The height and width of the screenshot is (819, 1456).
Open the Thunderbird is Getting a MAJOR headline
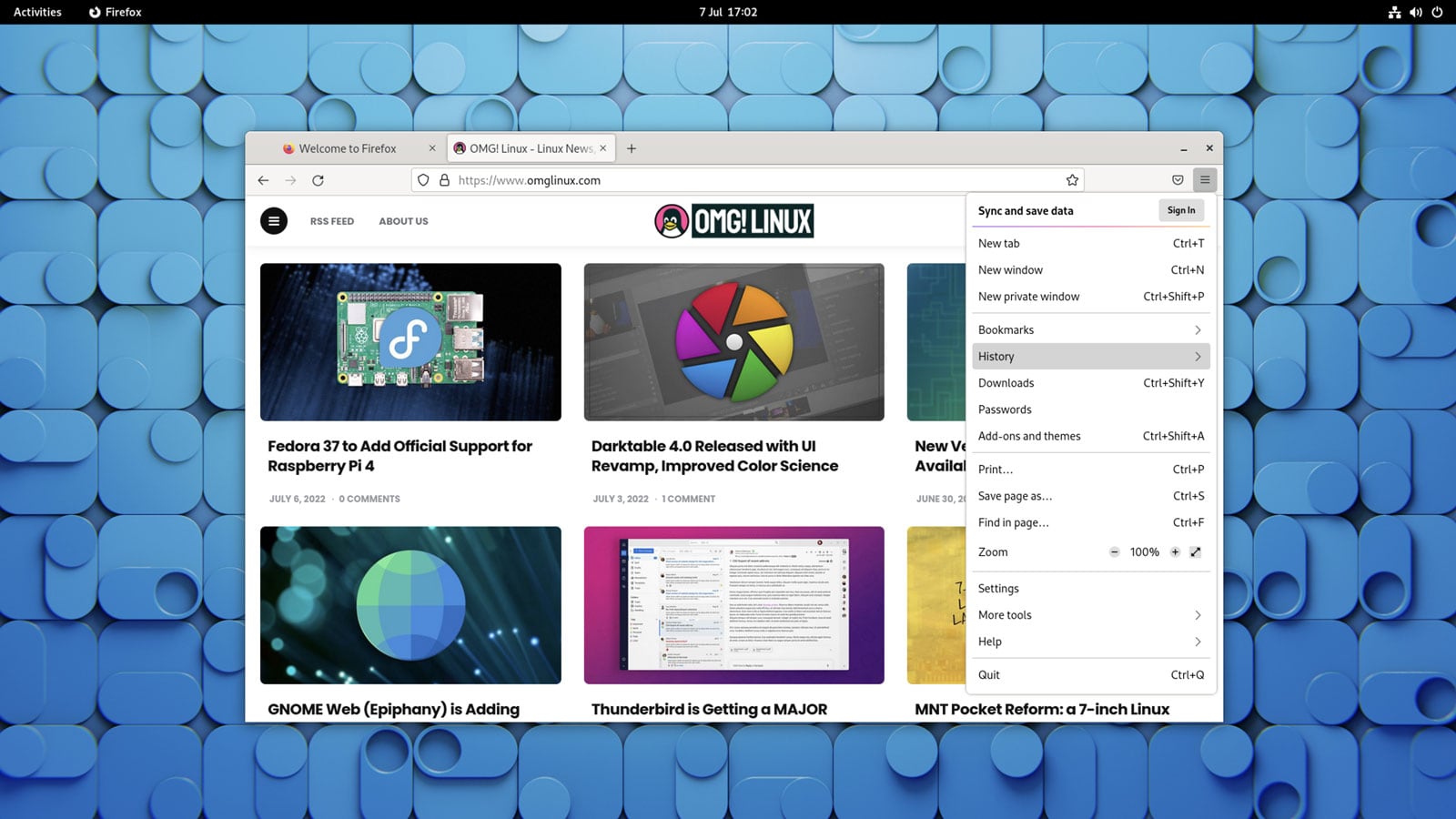[709, 710]
